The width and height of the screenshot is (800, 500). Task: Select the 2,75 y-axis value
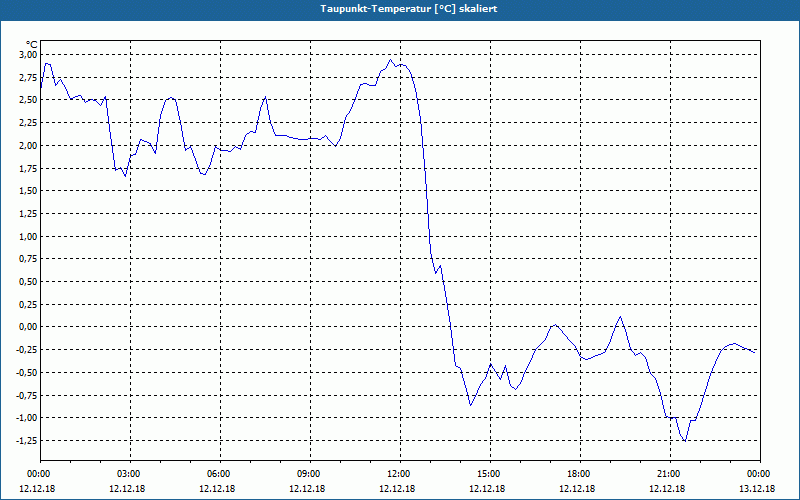(x=29, y=78)
